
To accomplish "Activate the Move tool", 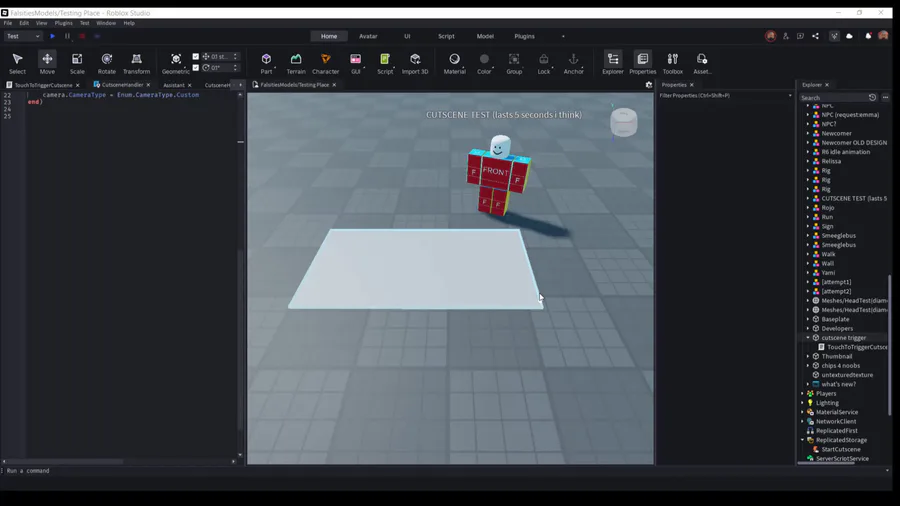I will (47, 63).
